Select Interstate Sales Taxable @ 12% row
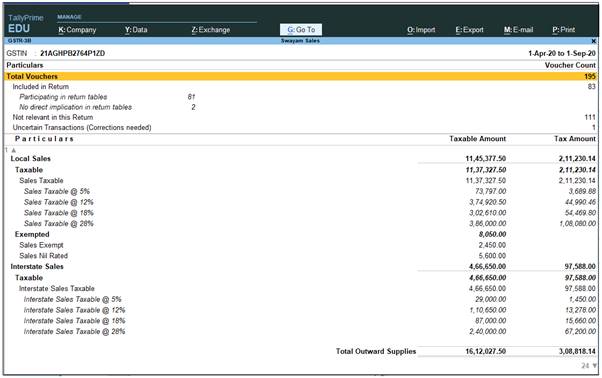The image size is (602, 378). pyautogui.click(x=301, y=310)
